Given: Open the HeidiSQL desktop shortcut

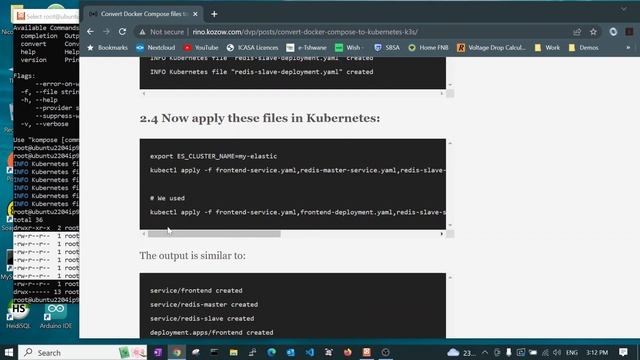Looking at the screenshot, I should tap(18, 316).
